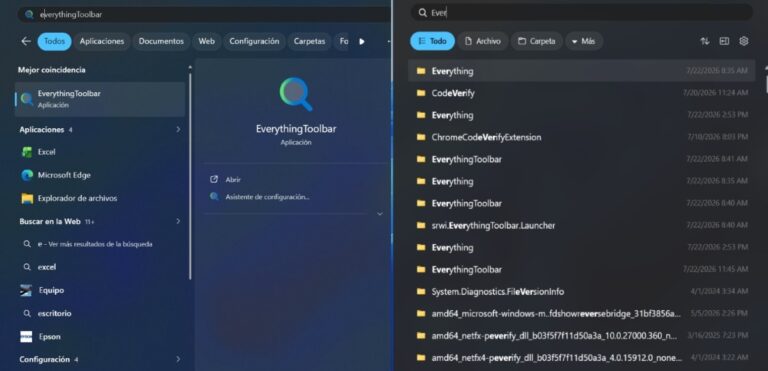
Task: Focus the Windows search field containing 'everythingToolbar'
Action: tap(203, 14)
